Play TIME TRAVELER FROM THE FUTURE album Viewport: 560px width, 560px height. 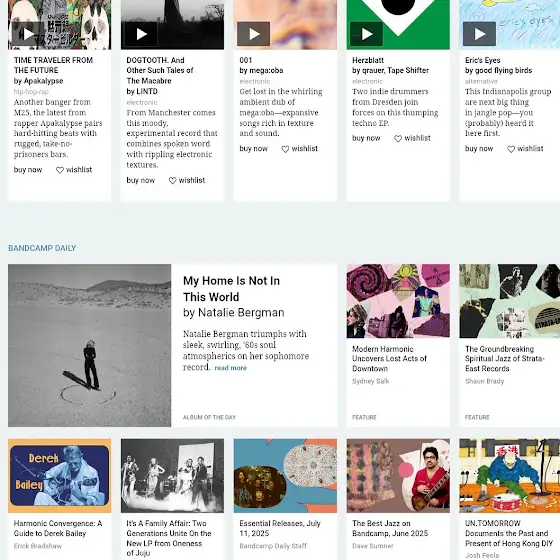pos(28,34)
